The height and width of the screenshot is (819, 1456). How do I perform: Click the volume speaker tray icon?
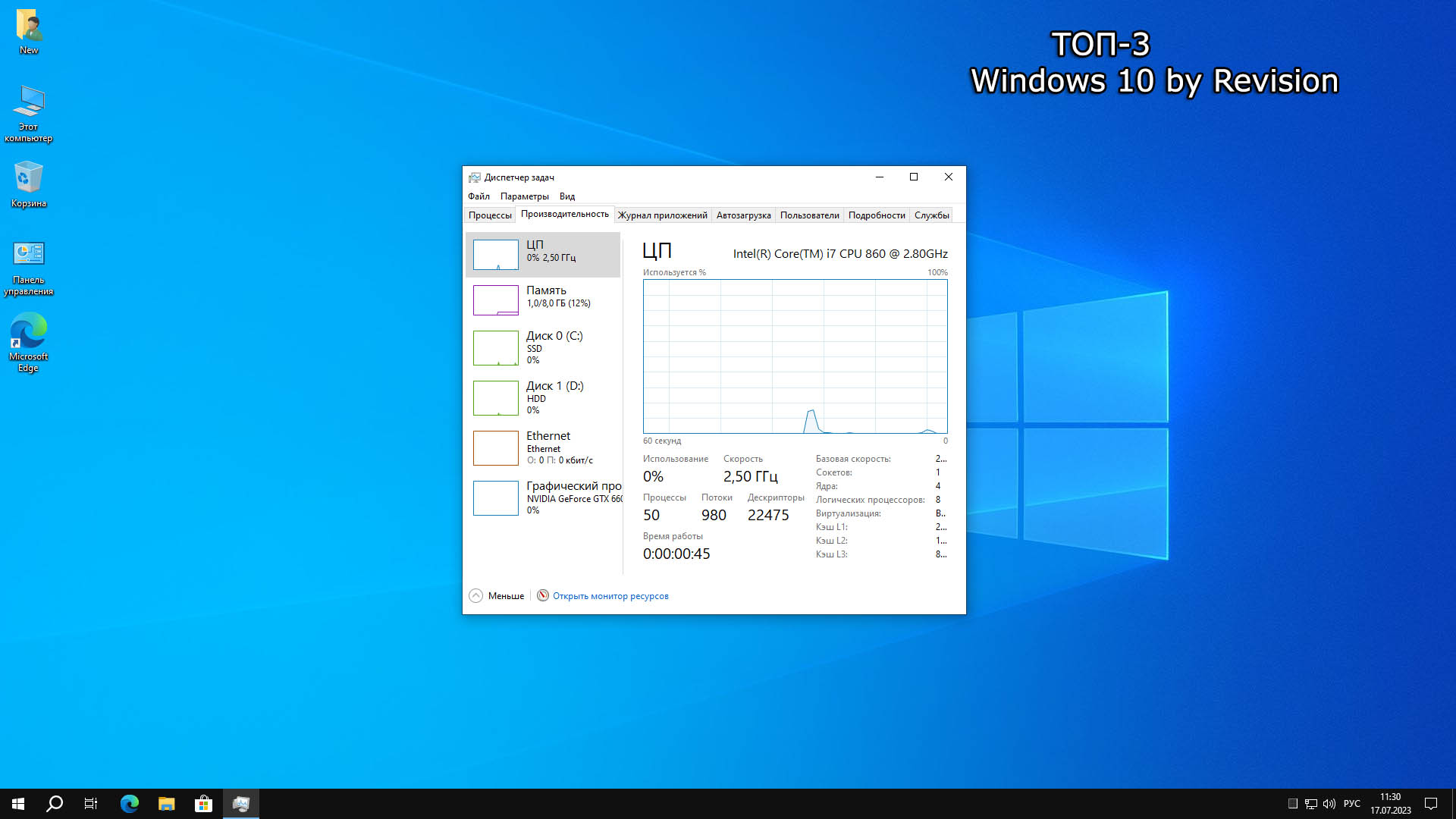coord(1329,804)
